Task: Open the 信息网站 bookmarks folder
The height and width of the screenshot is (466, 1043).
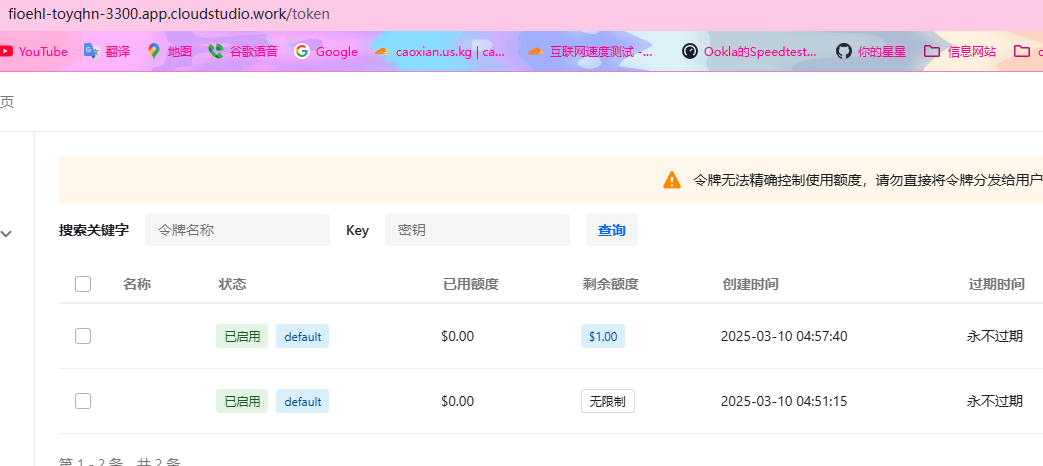Action: tap(960, 51)
